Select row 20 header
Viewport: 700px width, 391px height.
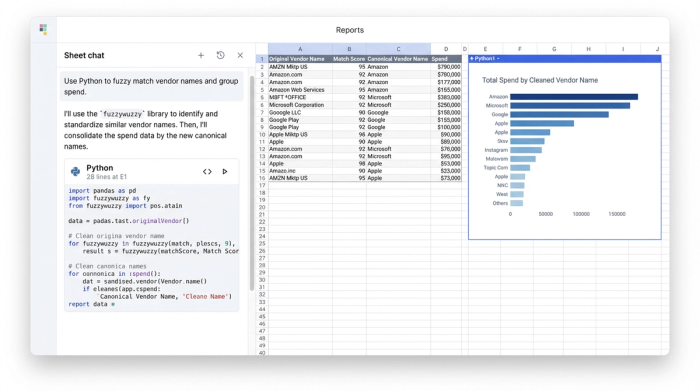pyautogui.click(x=262, y=207)
